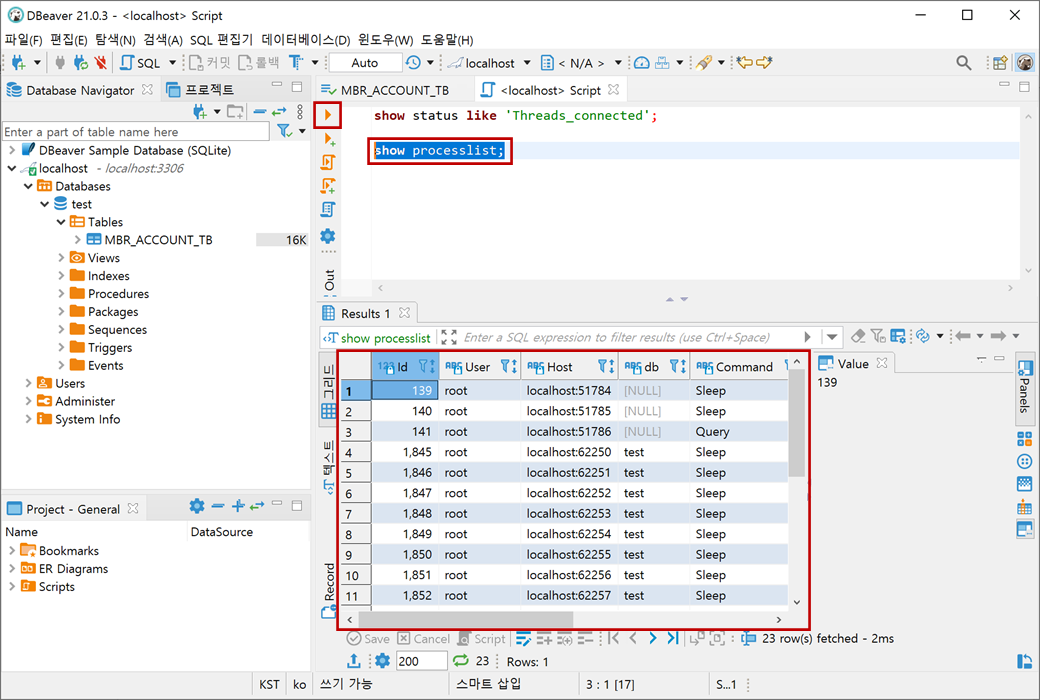
Task: Open a new SQL editor button
Action: pos(141,63)
